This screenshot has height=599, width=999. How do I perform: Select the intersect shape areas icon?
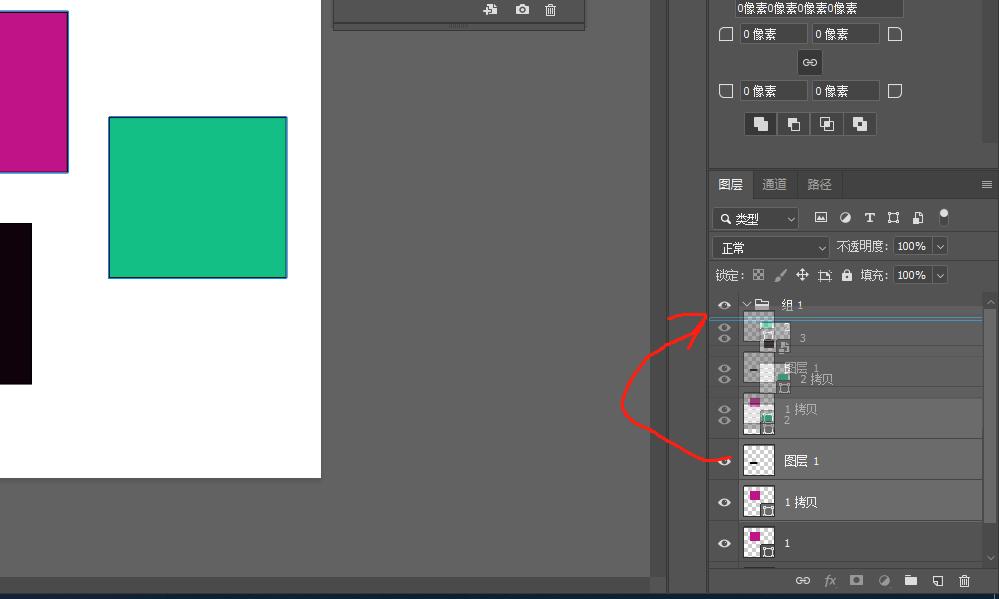point(827,124)
